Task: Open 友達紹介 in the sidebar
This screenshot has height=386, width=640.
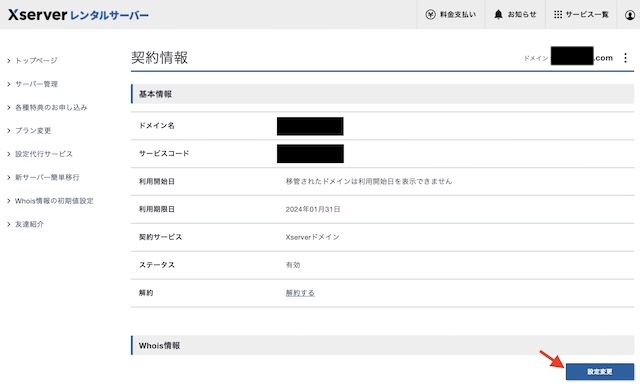Action: (x=29, y=224)
